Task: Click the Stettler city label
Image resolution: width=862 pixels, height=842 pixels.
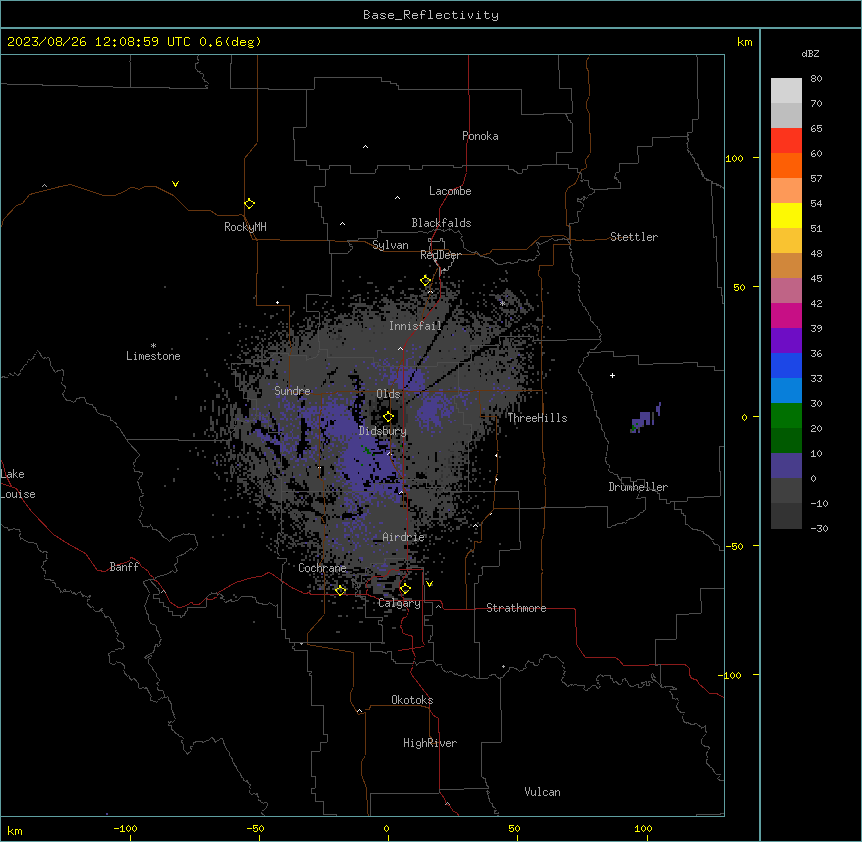Action: tap(634, 237)
